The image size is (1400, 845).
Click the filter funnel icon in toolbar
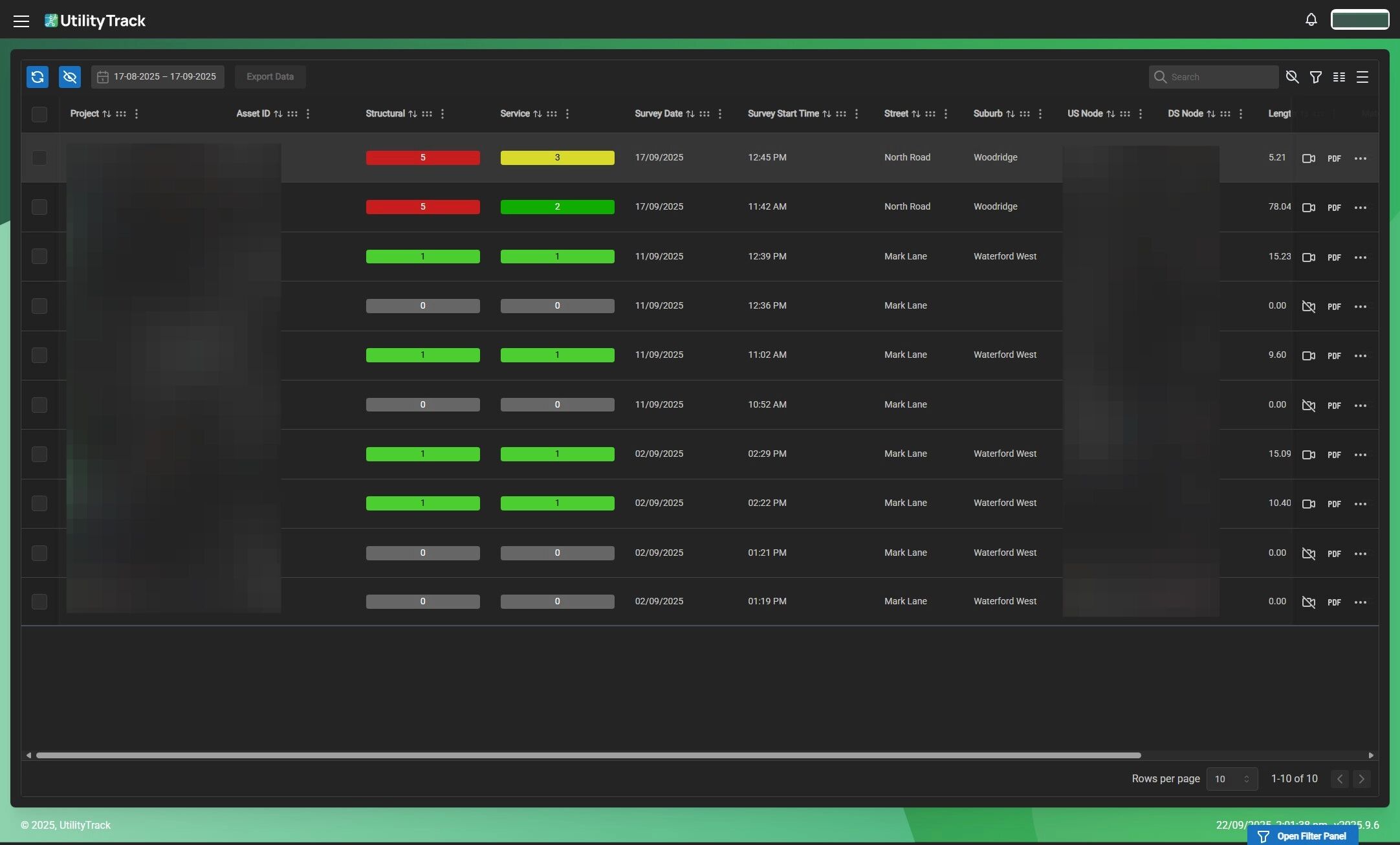[1315, 77]
